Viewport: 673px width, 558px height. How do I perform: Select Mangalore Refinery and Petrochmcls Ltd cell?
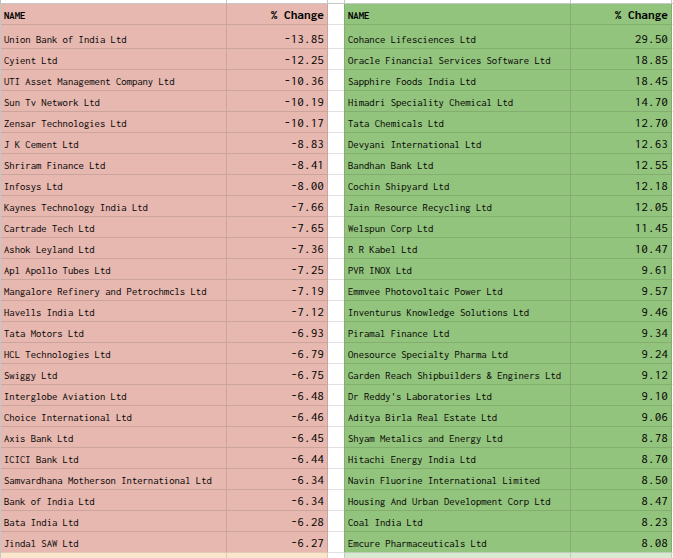click(113, 292)
